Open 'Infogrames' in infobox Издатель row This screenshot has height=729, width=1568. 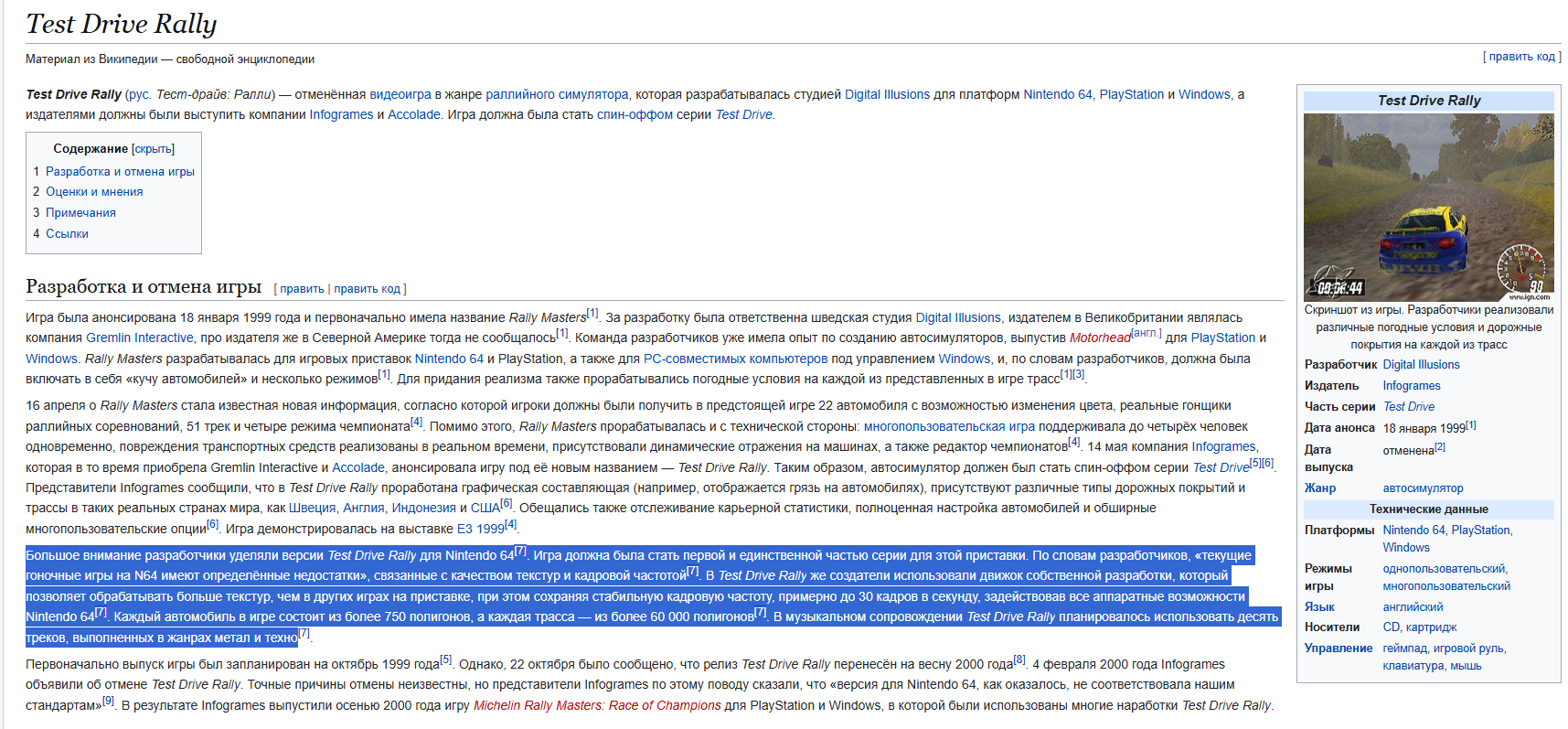click(x=1411, y=385)
